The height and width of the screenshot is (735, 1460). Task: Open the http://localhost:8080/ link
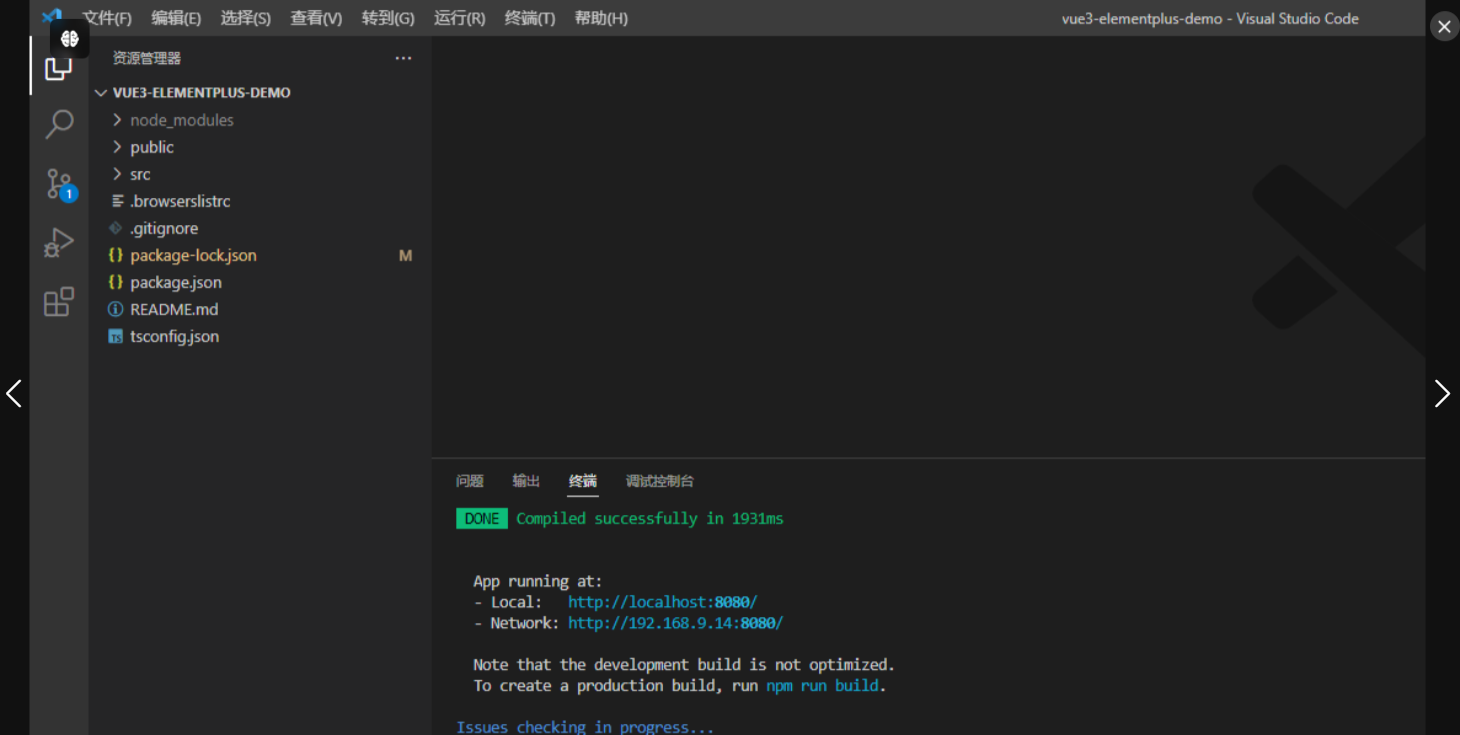[663, 602]
